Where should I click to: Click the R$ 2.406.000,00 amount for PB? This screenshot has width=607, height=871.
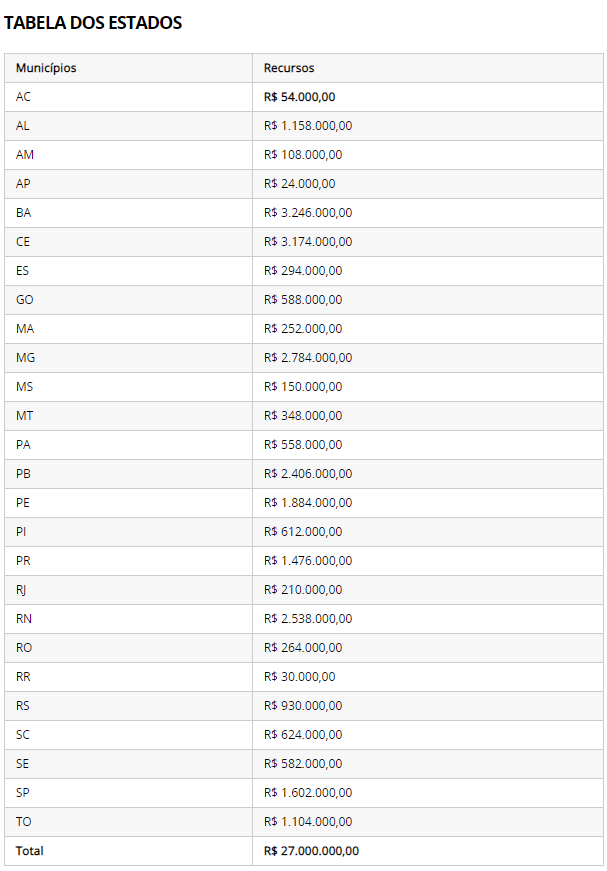(308, 474)
